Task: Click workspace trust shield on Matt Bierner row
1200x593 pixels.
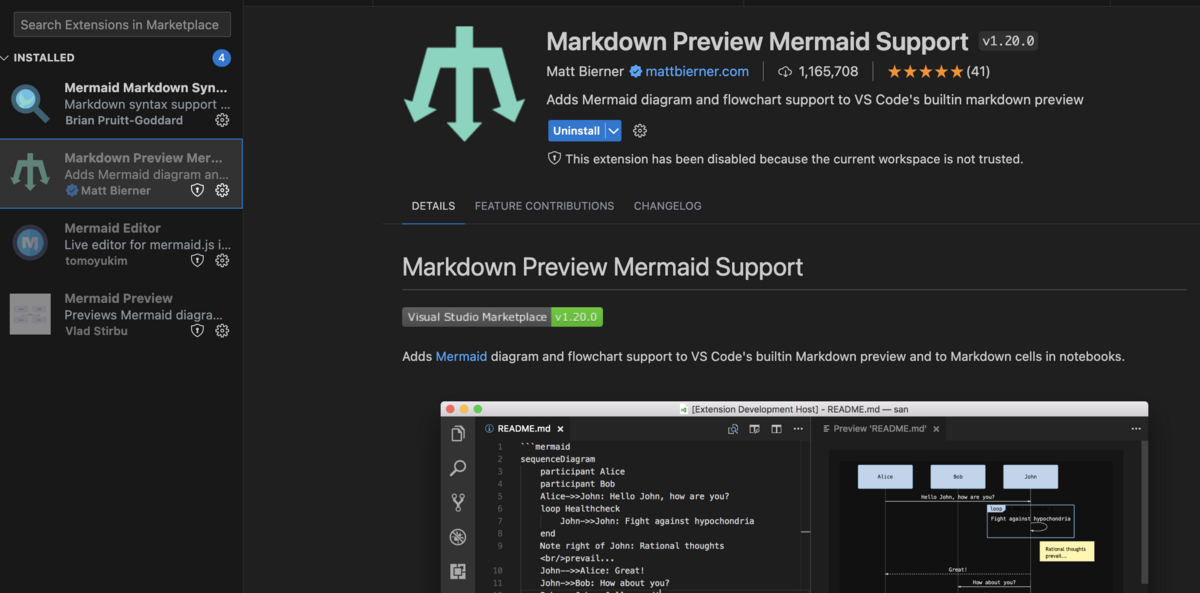Action: click(x=198, y=190)
